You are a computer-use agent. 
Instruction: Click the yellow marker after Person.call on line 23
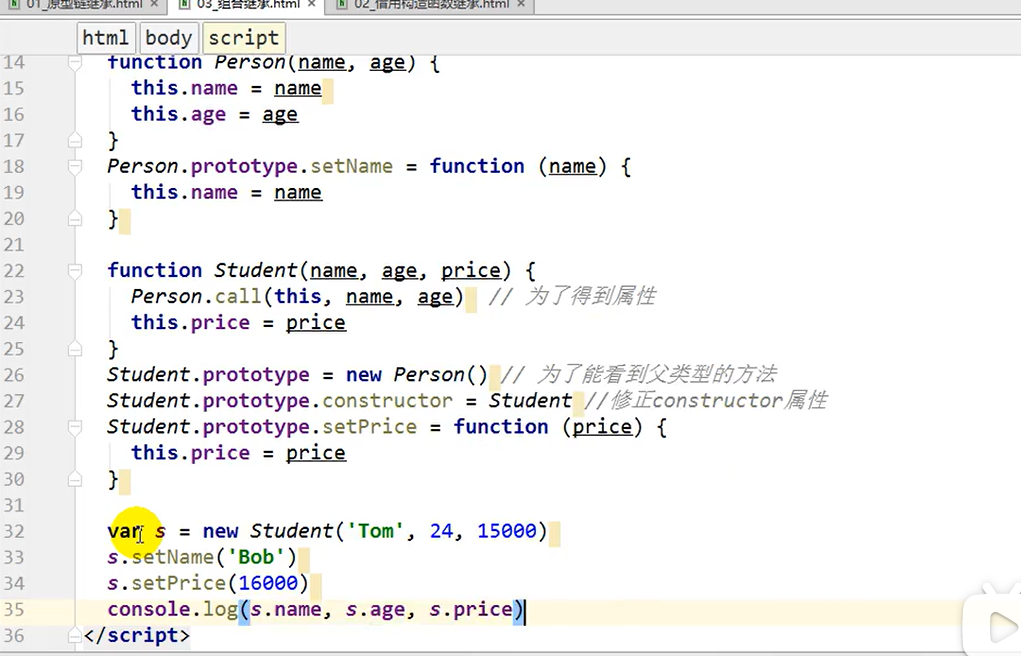tap(471, 297)
